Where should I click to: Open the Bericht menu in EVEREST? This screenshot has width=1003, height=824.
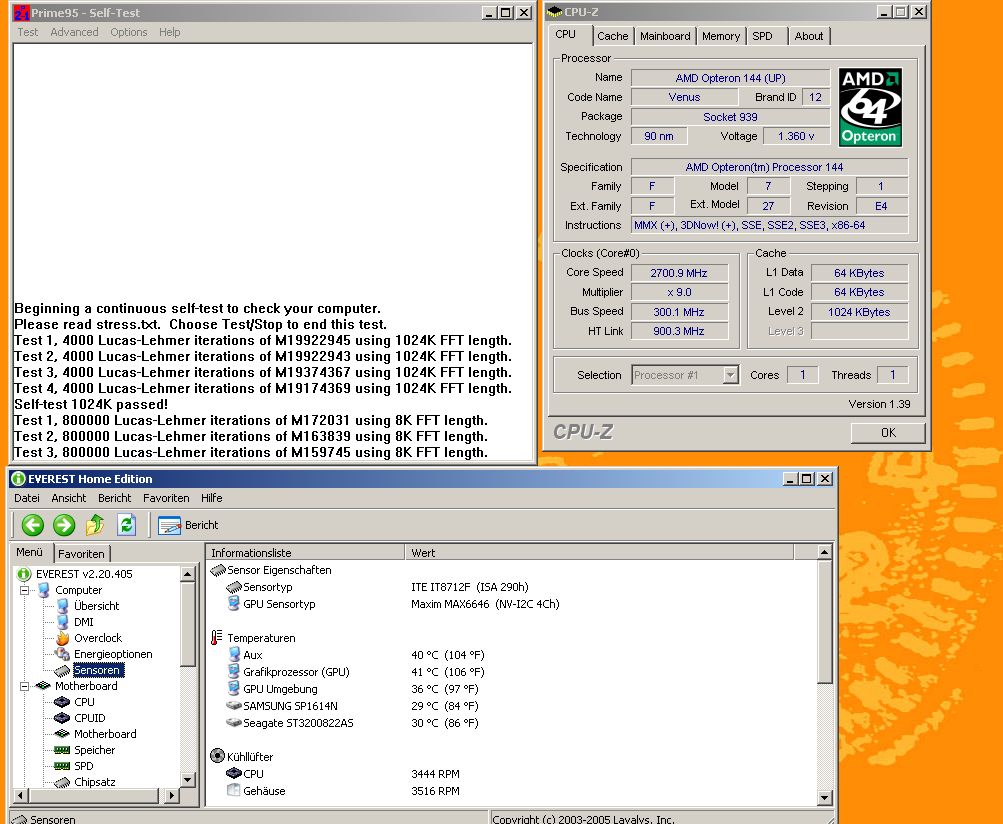[115, 498]
